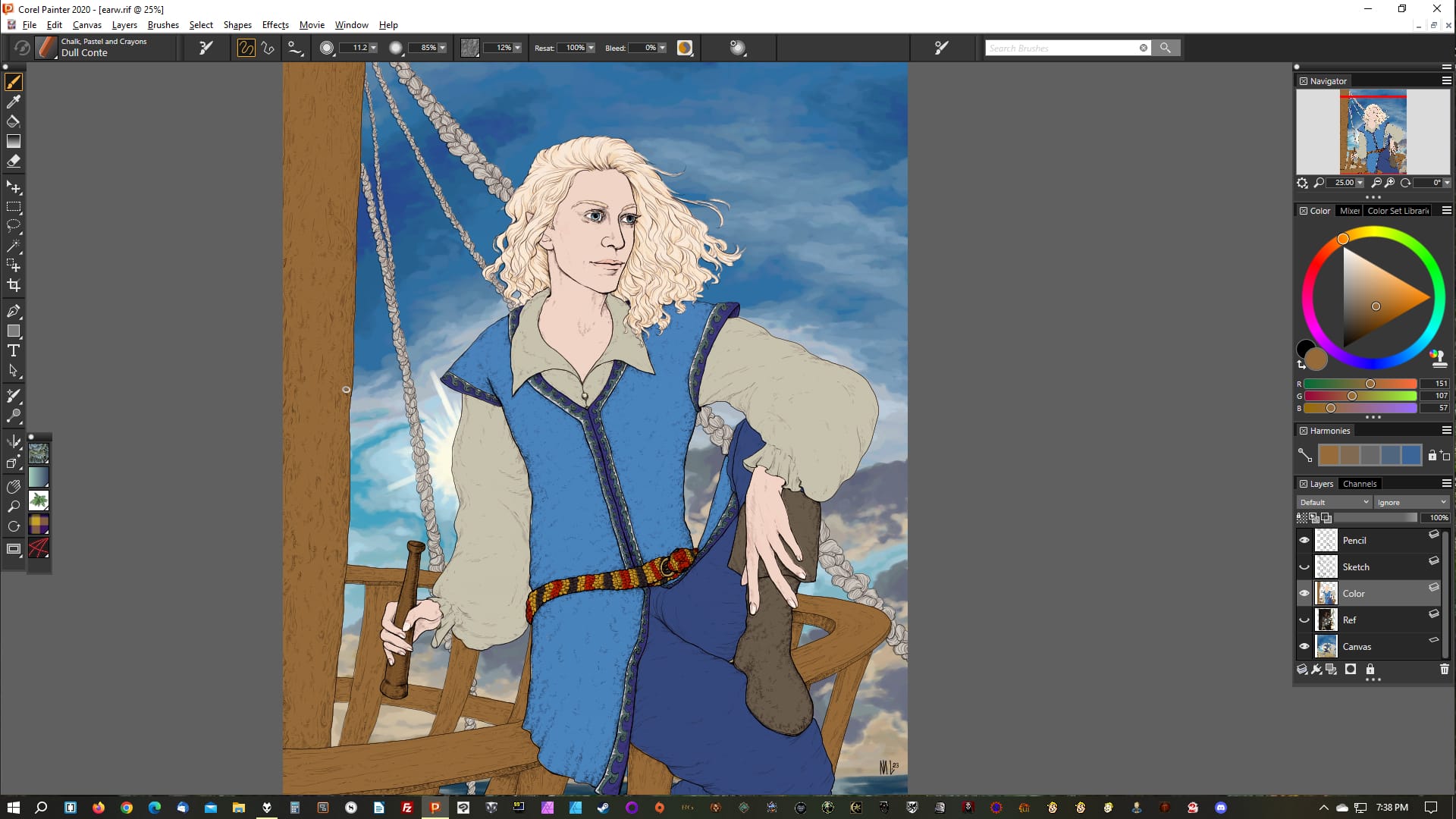Select the Lasso selection tool

tap(14, 226)
